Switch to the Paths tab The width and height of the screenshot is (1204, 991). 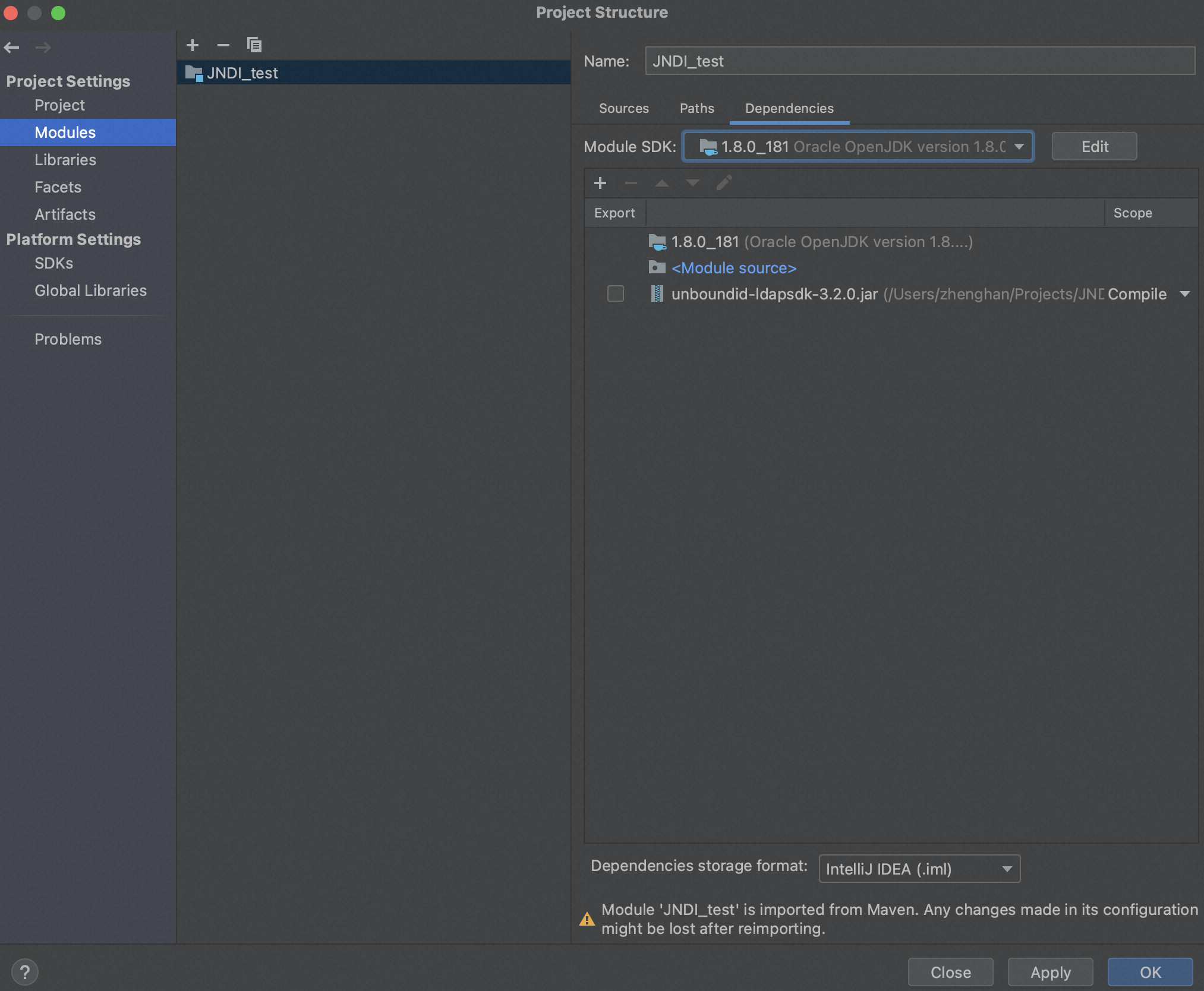tap(697, 108)
